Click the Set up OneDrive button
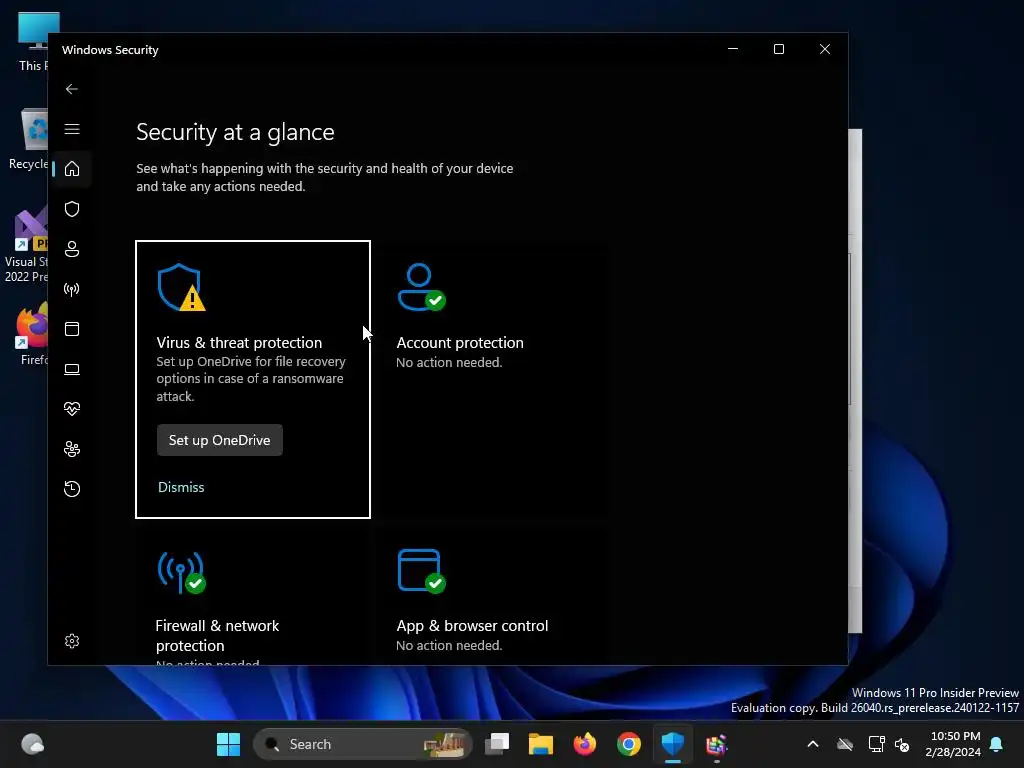This screenshot has width=1024, height=768. tap(219, 440)
